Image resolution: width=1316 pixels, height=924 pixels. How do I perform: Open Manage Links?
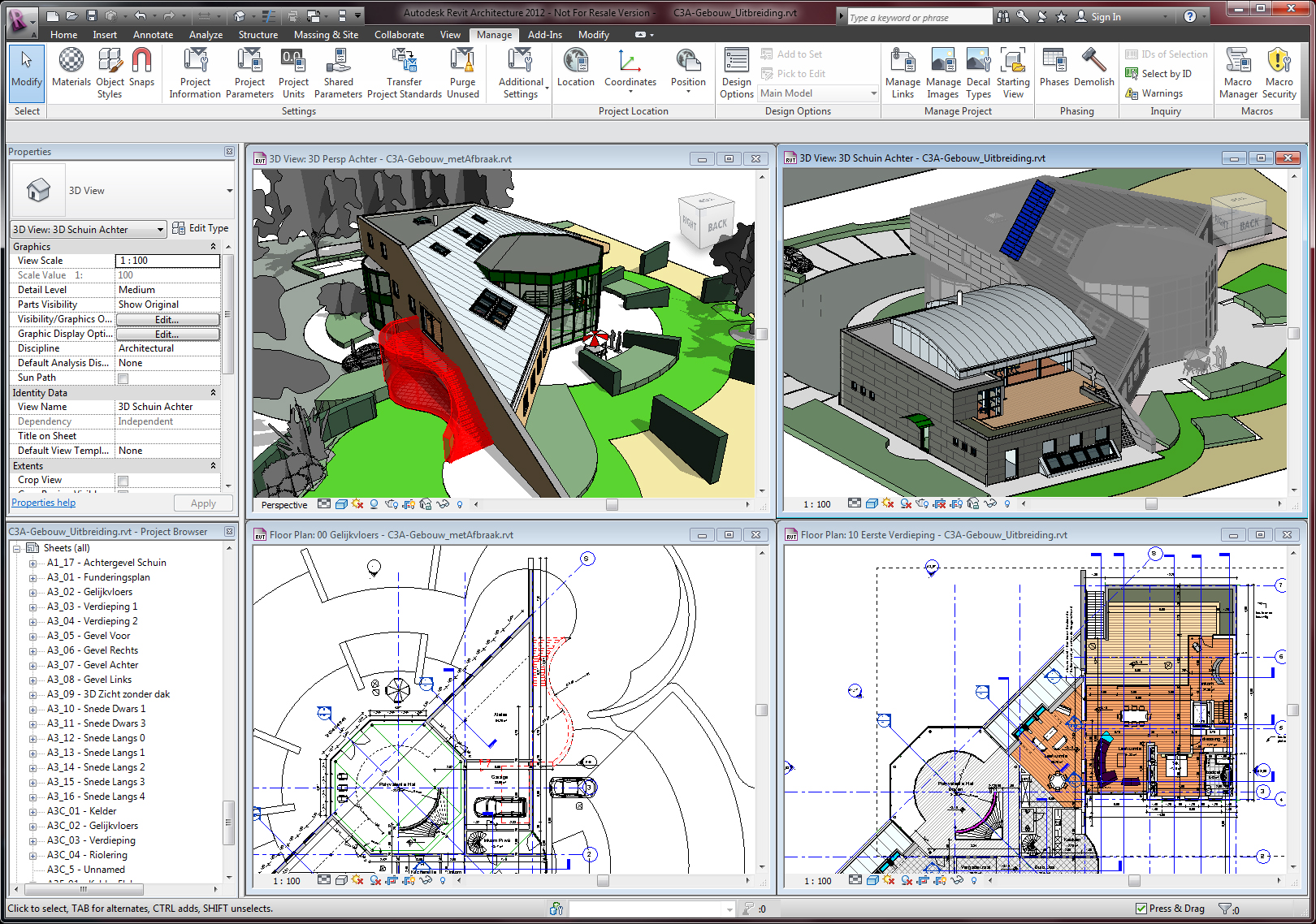tap(903, 73)
